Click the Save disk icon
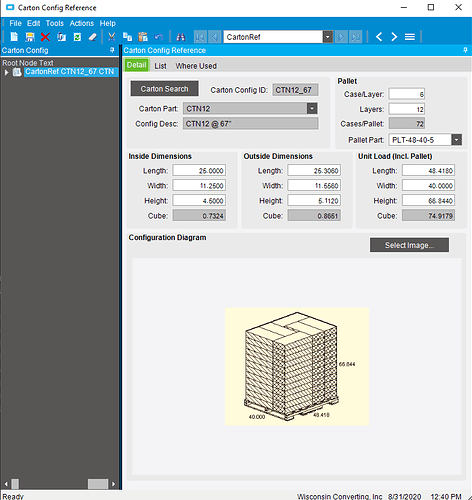The image size is (472, 500). 30,37
